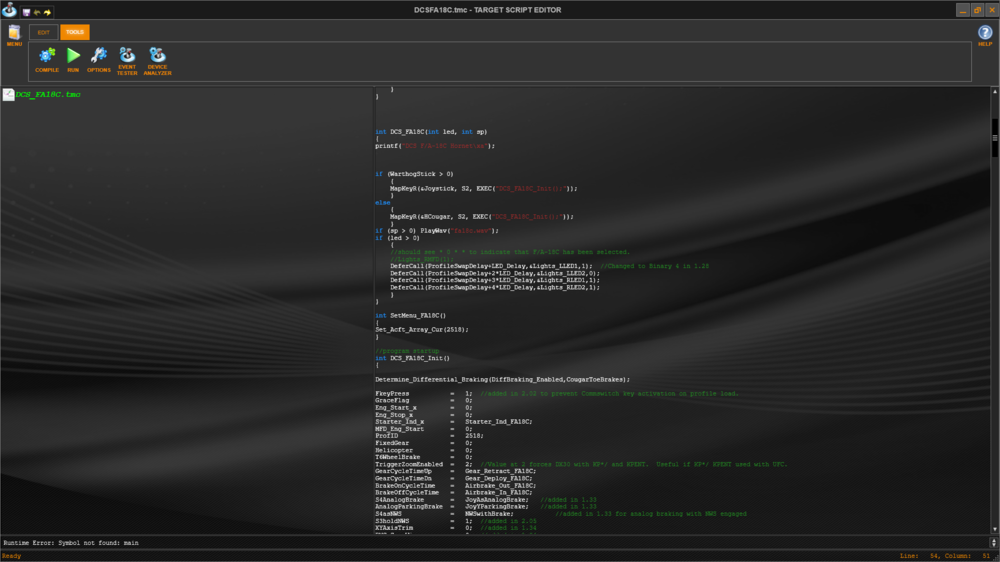Click the 'Ready' status text
Image resolution: width=1000 pixels, height=562 pixels.
[11, 556]
